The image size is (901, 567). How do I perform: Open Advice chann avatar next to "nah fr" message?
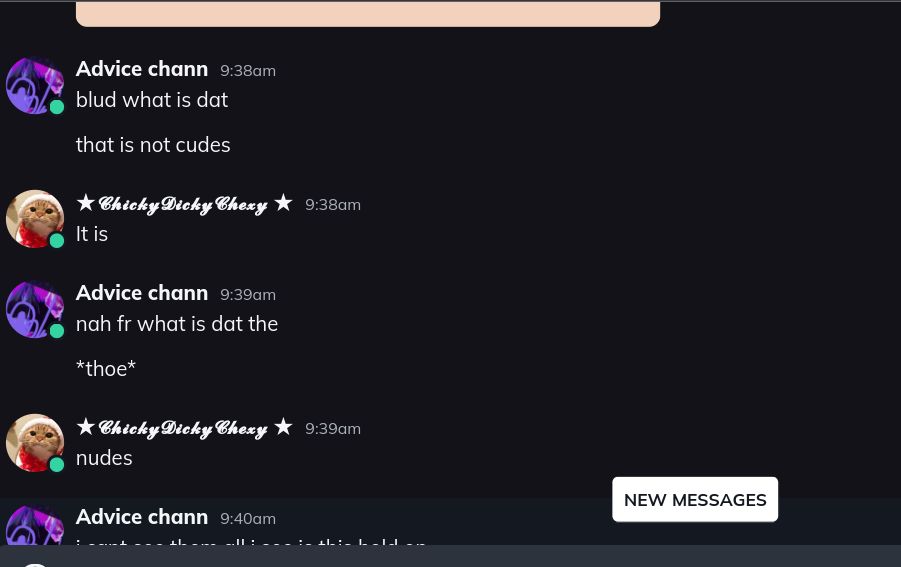click(34, 310)
